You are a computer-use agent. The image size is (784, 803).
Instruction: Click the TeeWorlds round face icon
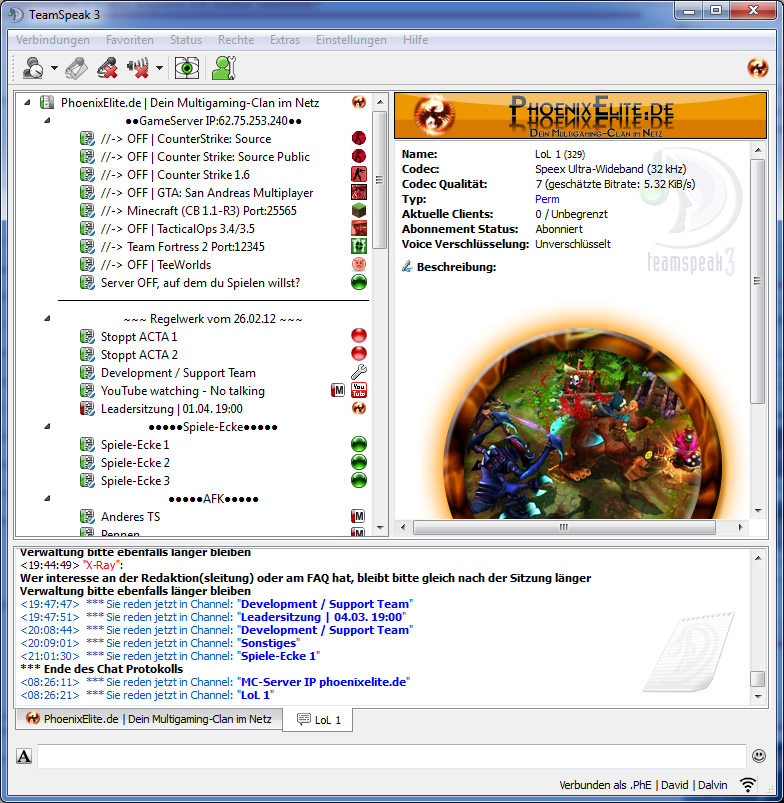[x=359, y=264]
